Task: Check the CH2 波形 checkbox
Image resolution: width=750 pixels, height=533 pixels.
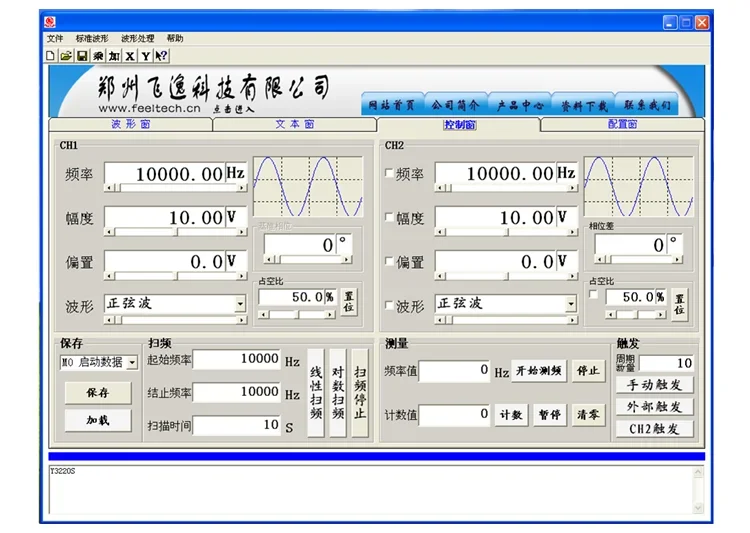Action: [389, 305]
